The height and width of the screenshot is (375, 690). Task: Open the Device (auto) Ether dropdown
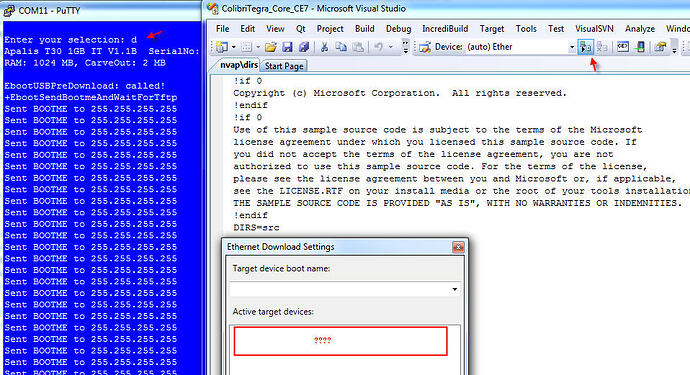572,47
